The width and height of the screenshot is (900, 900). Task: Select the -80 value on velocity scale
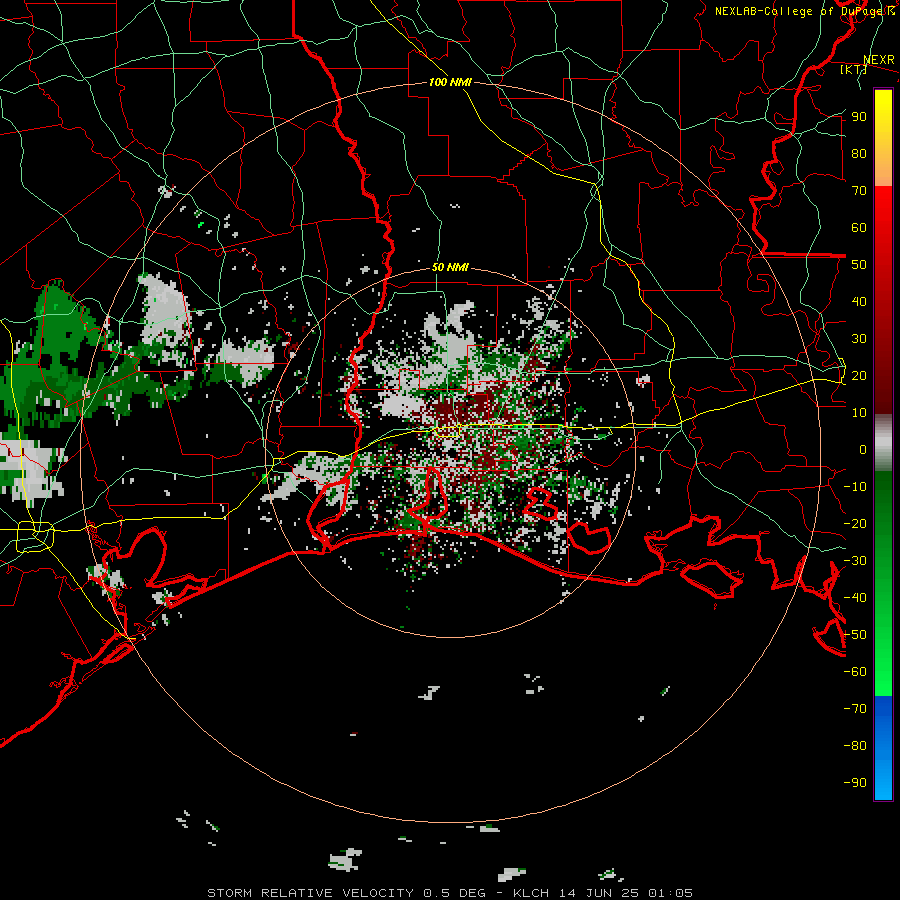click(855, 746)
